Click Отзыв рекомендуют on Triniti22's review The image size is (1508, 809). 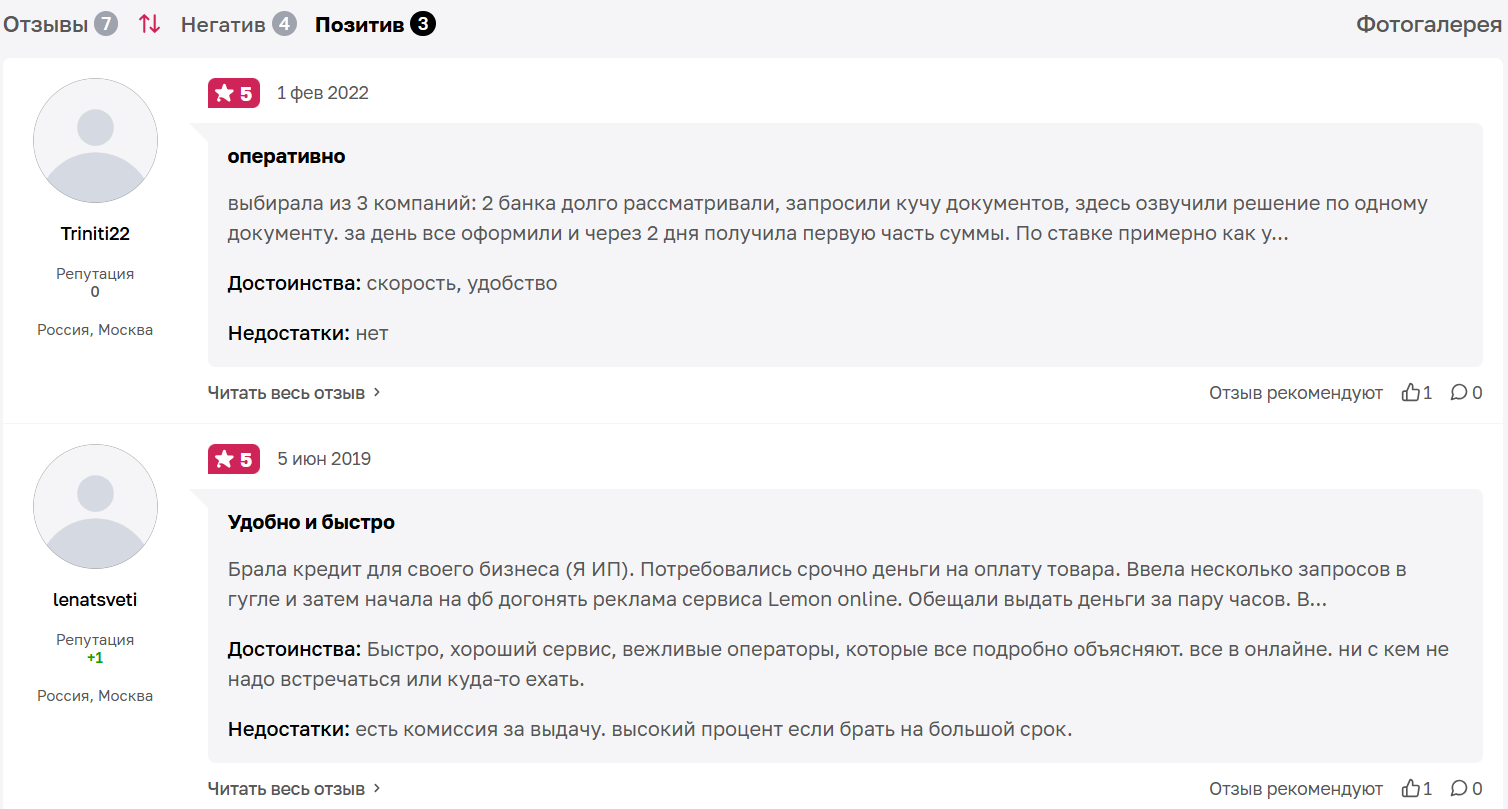pos(1296,393)
